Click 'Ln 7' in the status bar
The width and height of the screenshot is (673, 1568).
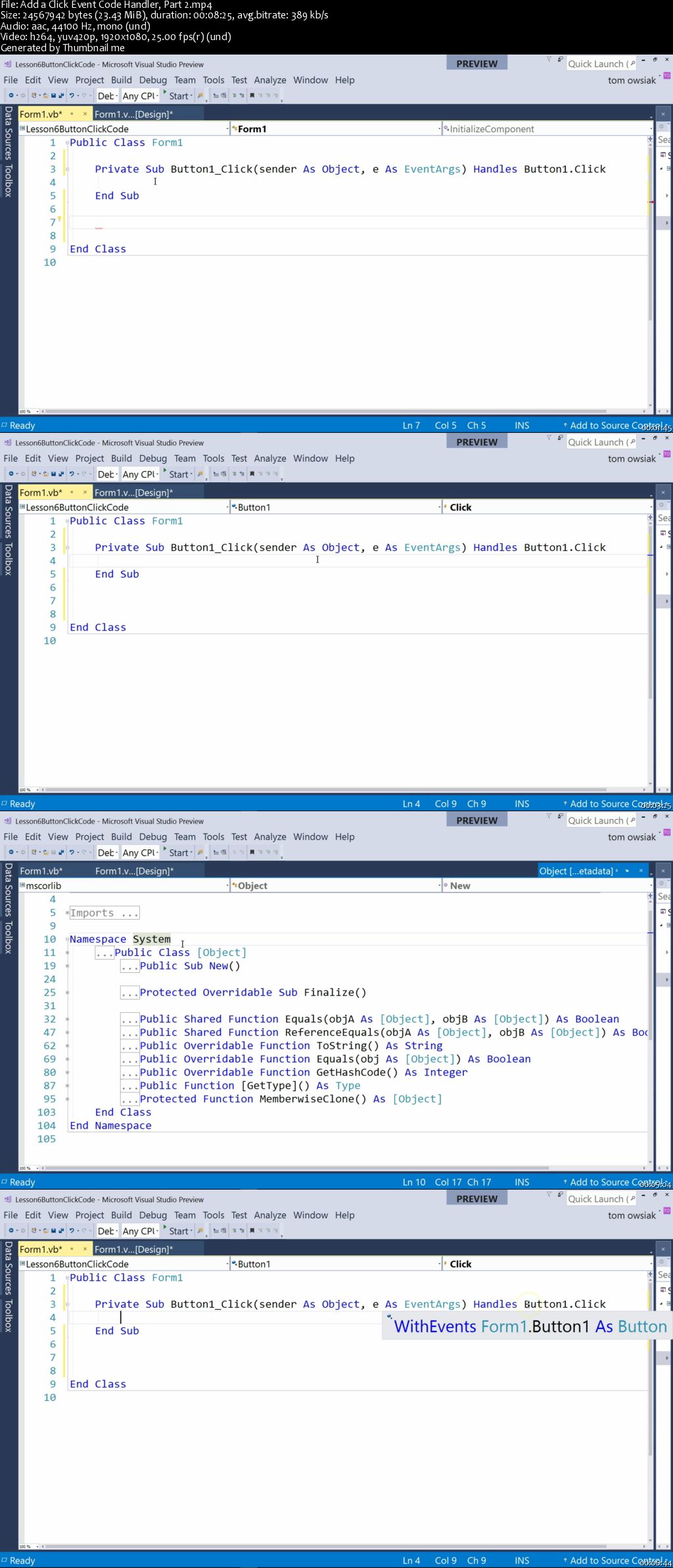coord(411,426)
